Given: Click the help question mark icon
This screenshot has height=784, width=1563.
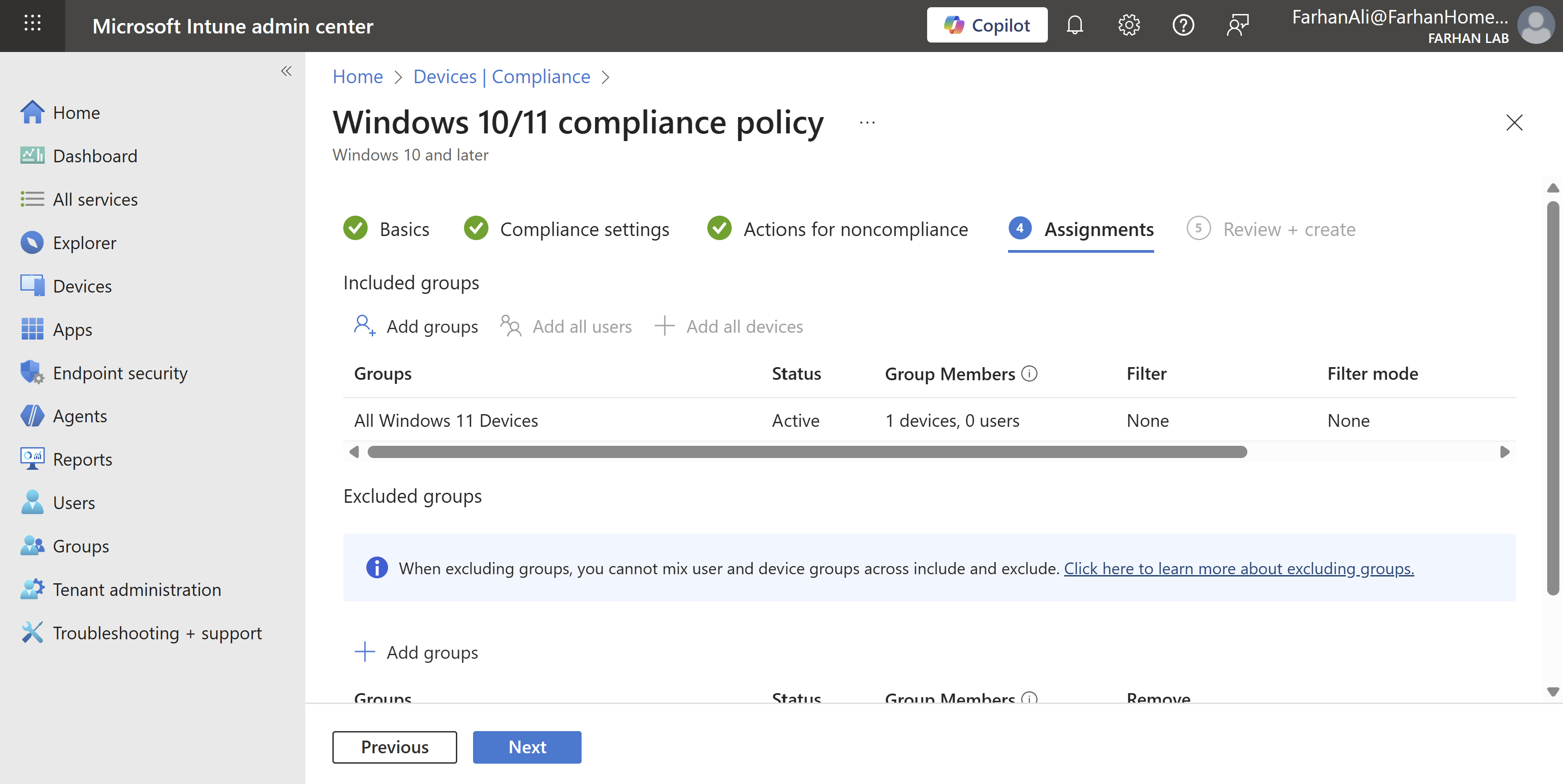Looking at the screenshot, I should point(1183,25).
